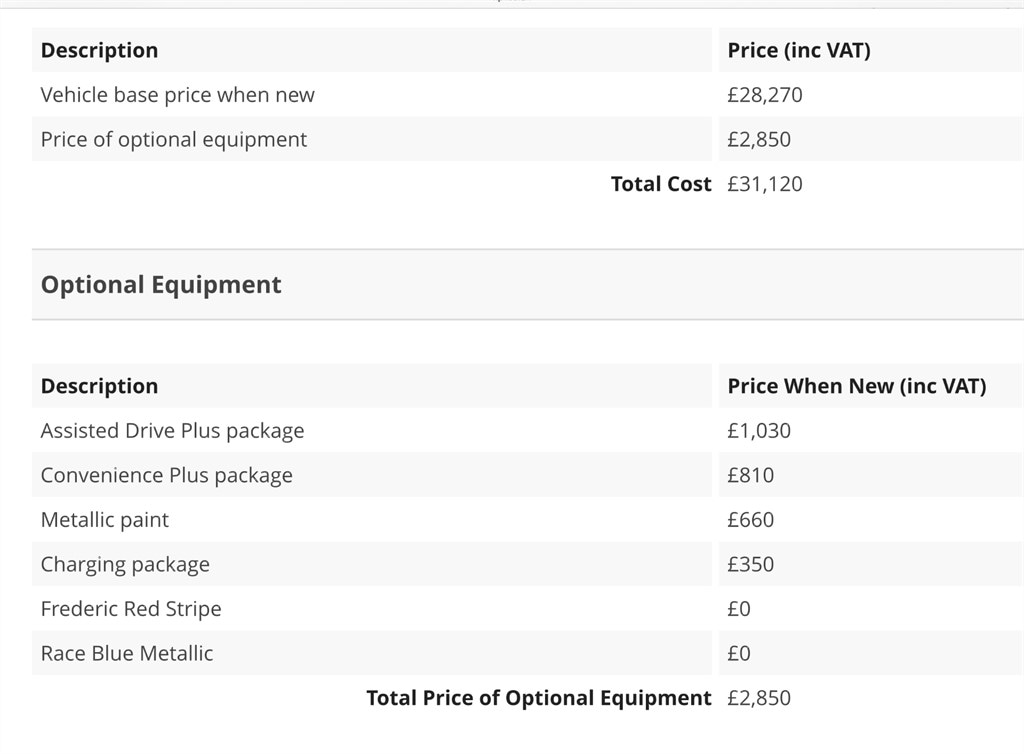This screenshot has width=1024, height=754.
Task: Click the £810 price value
Action: pyautogui.click(x=751, y=475)
